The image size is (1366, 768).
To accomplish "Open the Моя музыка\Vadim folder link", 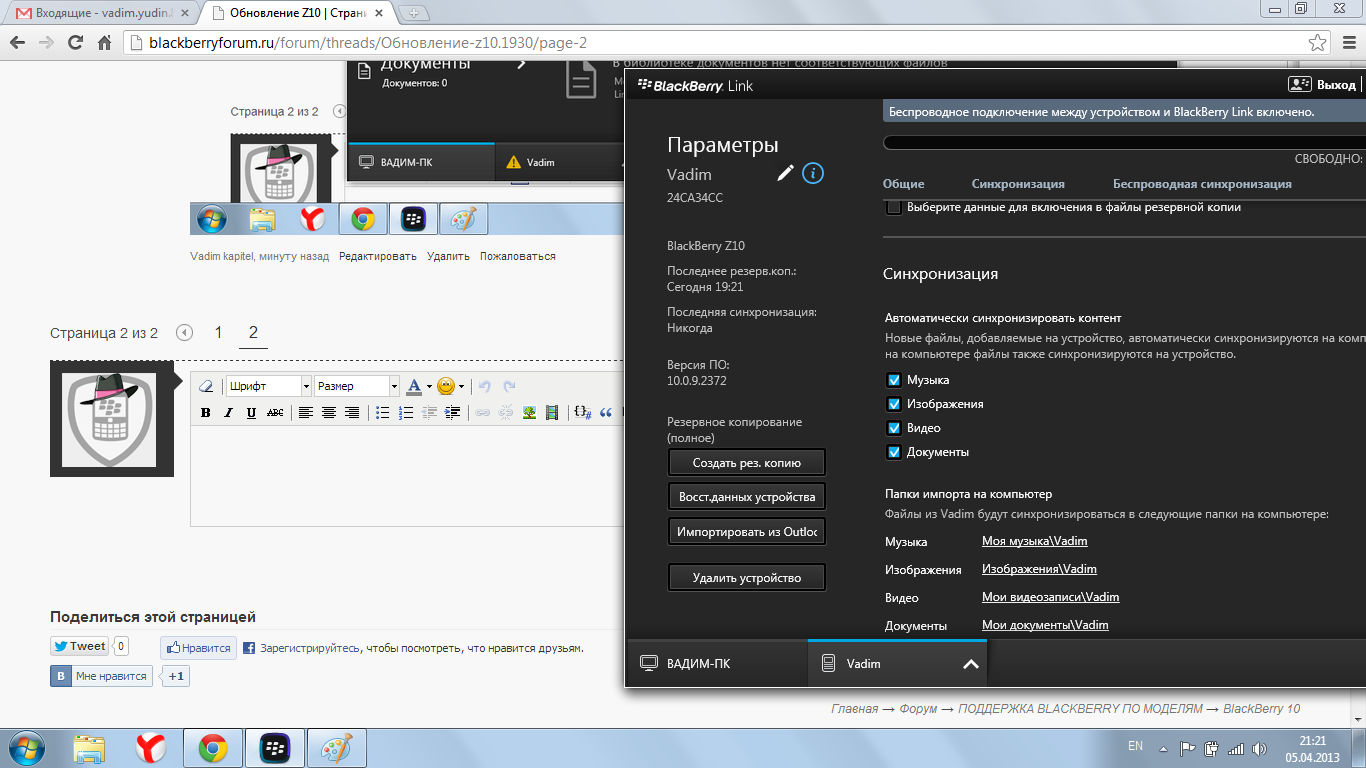I will 1034,541.
